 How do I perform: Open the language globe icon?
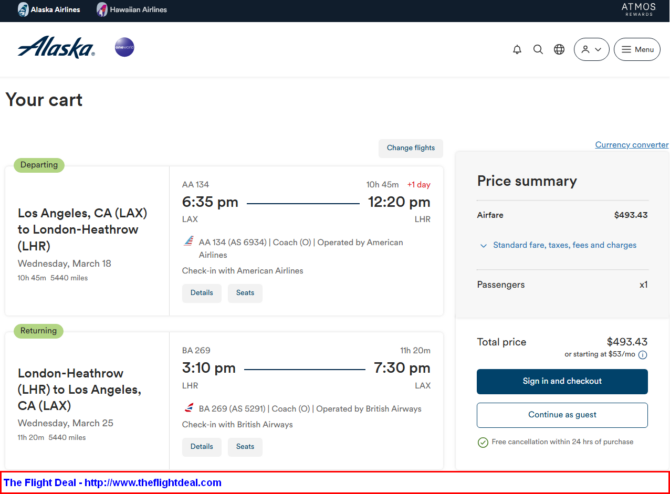pyautogui.click(x=559, y=49)
